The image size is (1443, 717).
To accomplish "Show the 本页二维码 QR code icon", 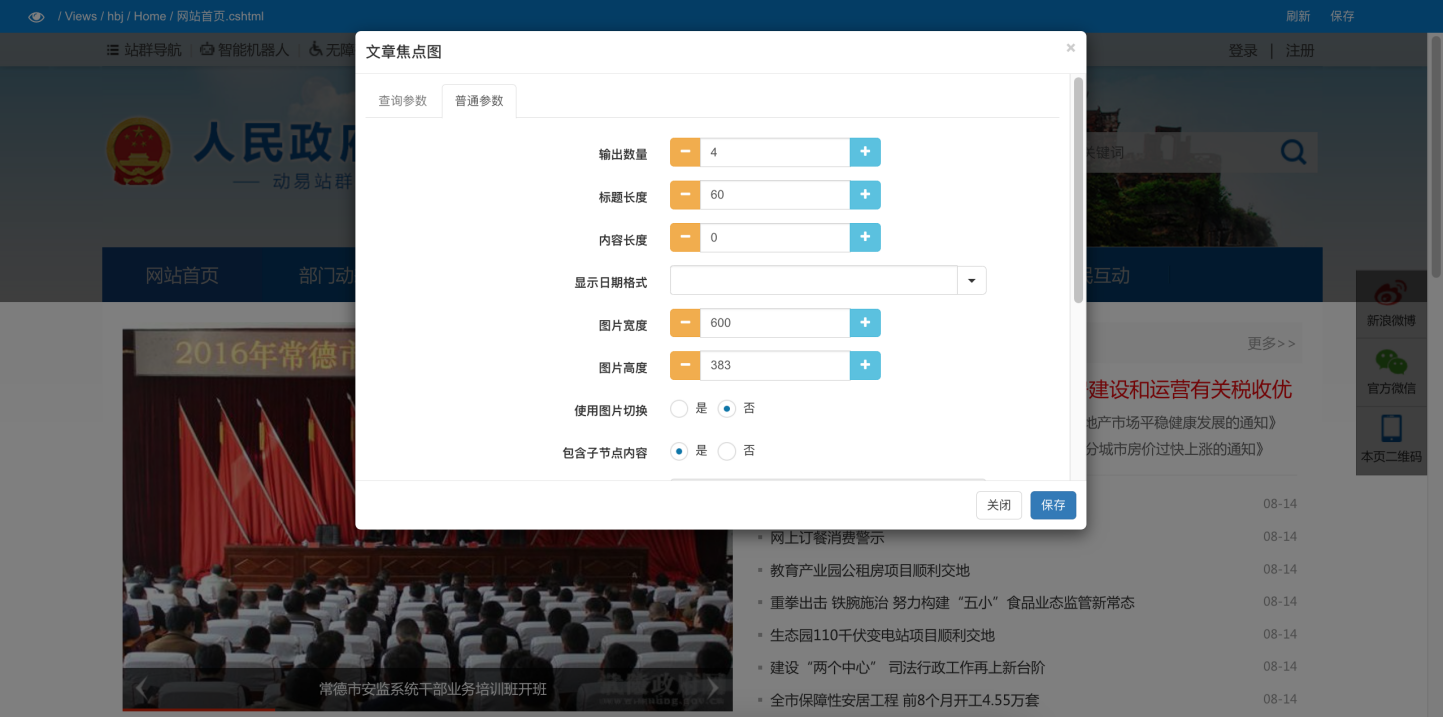I will [x=1391, y=430].
